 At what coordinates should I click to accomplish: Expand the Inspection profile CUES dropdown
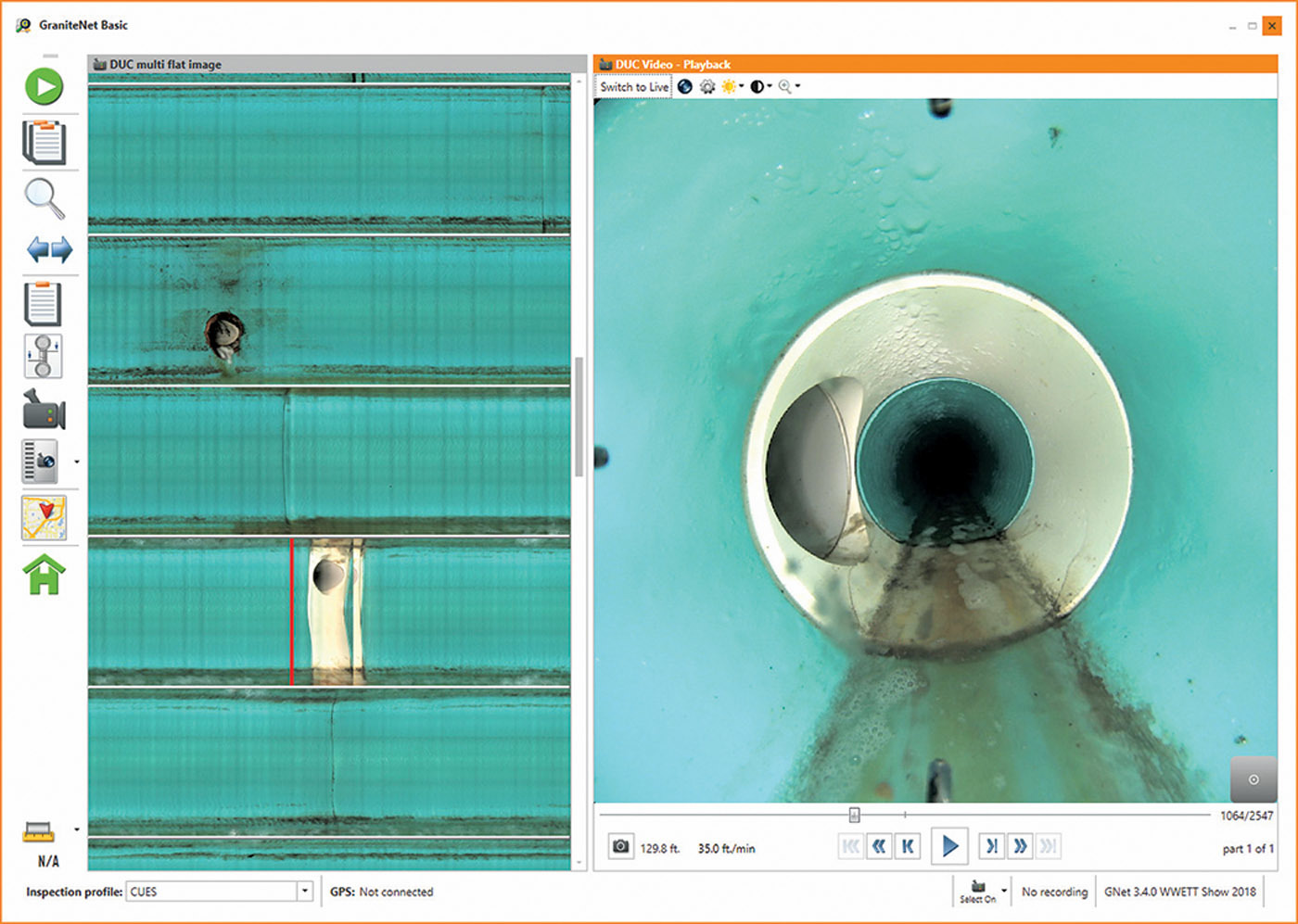[x=304, y=892]
